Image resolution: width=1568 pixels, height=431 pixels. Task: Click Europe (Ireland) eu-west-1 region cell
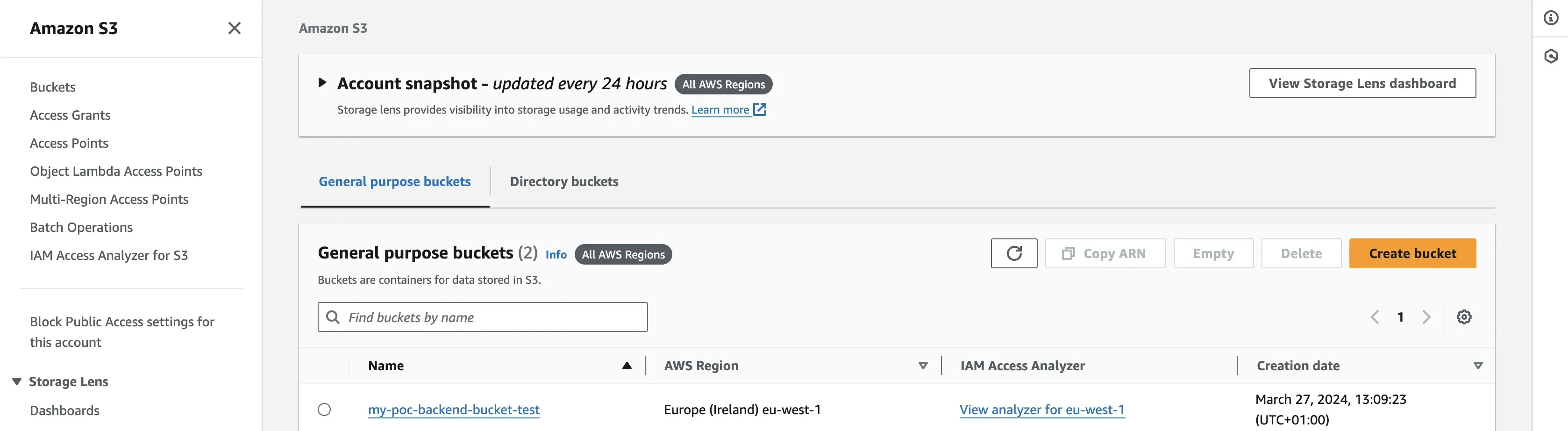(742, 409)
